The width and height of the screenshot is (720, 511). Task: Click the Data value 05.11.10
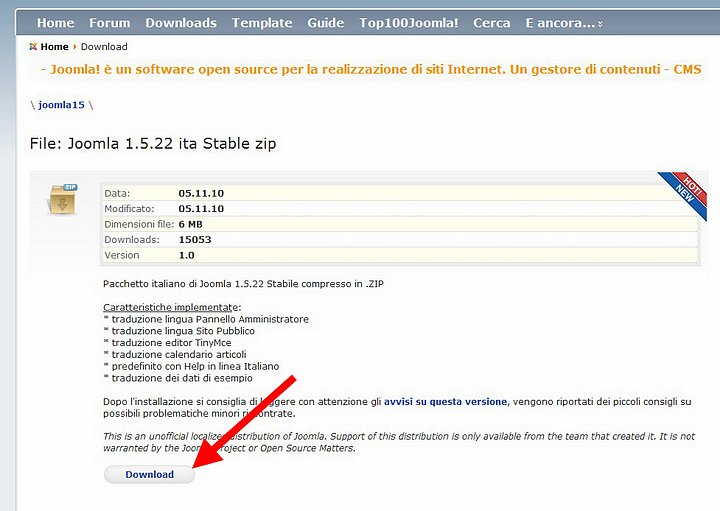coord(201,193)
